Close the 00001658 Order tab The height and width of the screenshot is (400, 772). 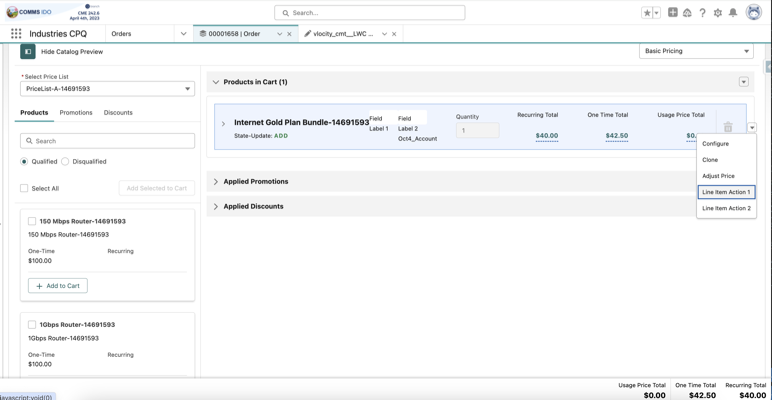[290, 34]
